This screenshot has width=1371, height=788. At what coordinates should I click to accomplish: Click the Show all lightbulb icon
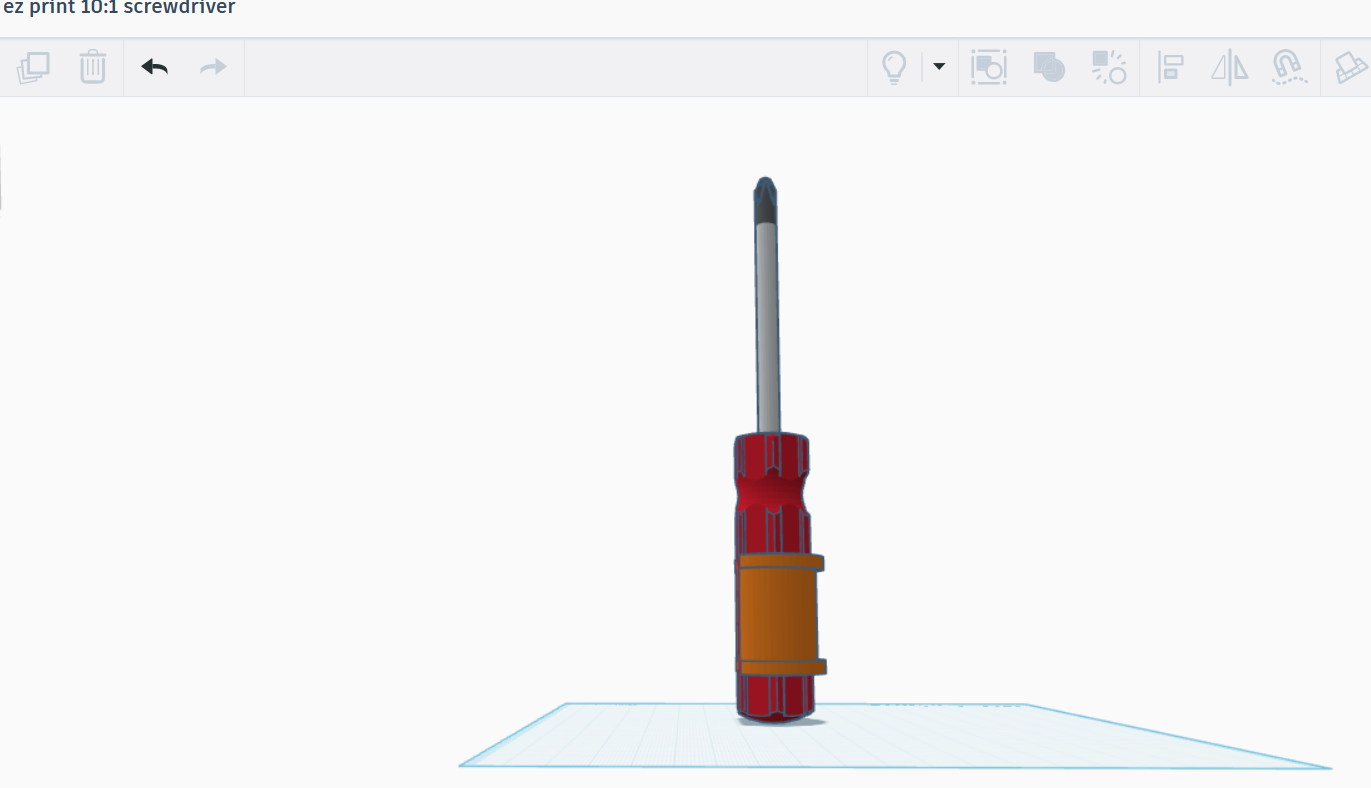[x=893, y=67]
